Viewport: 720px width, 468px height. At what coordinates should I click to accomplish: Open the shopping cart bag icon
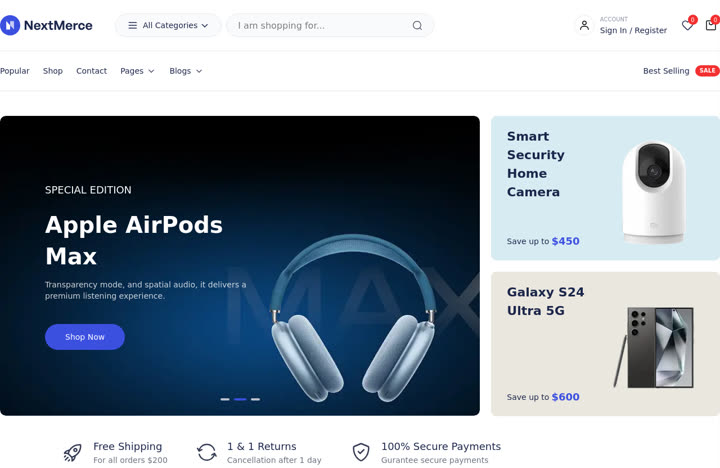point(711,25)
